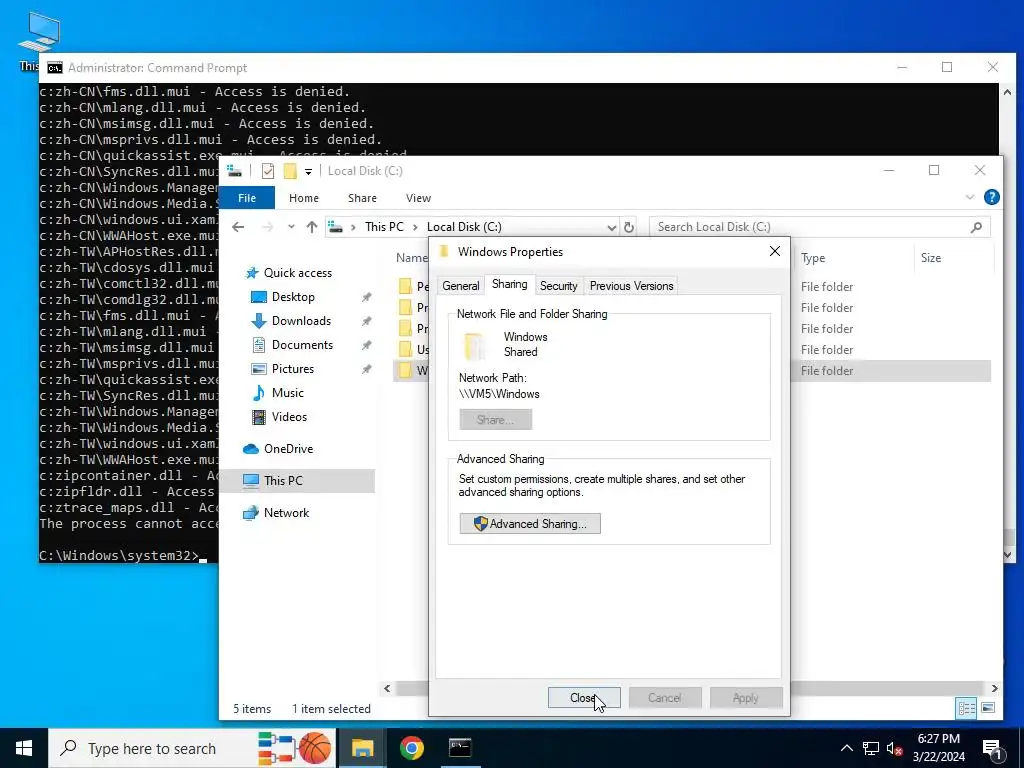
Task: Click the Properties checkmark icon in title bar
Action: [x=268, y=171]
